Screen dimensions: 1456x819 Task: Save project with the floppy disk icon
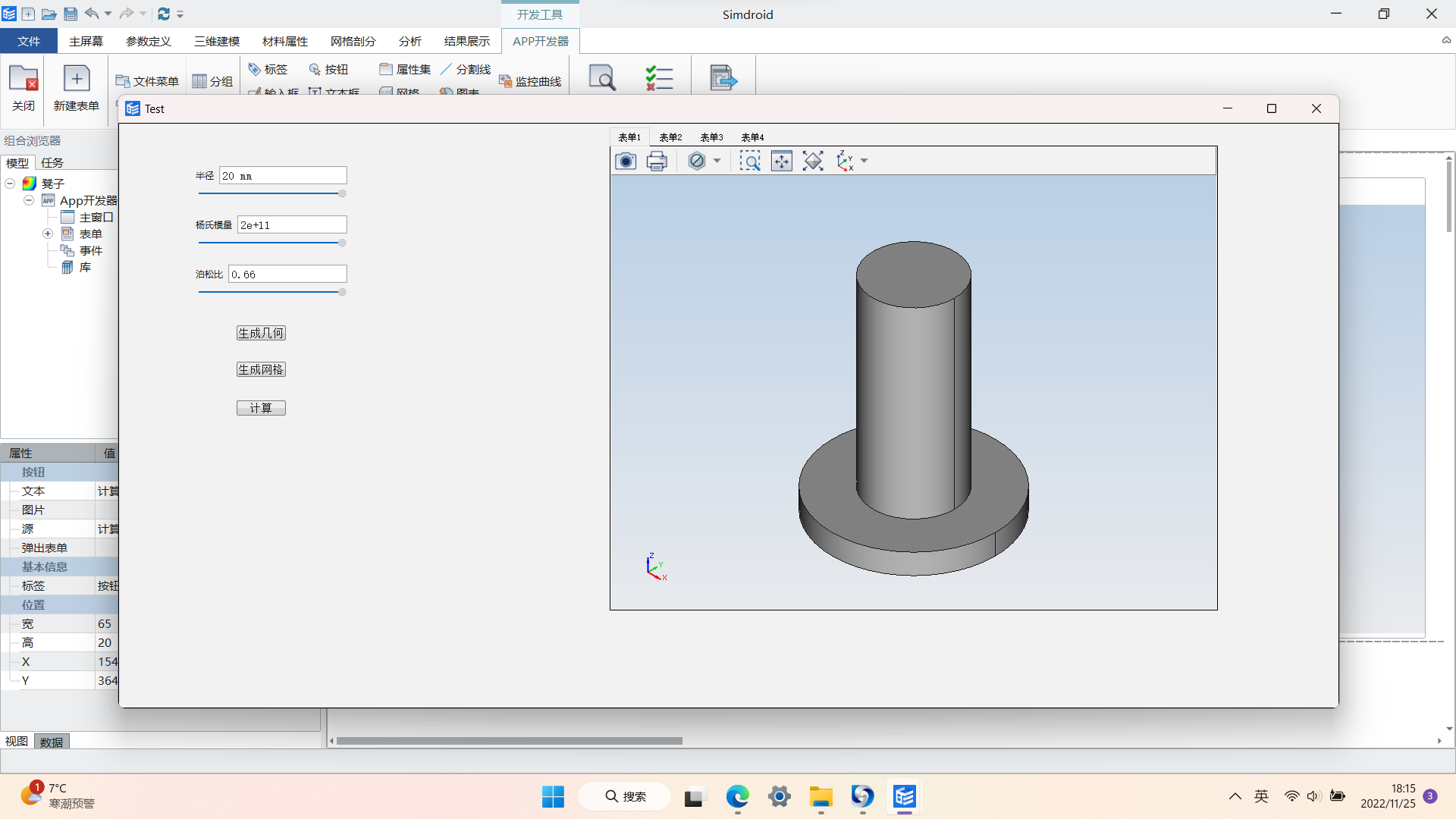[x=71, y=14]
